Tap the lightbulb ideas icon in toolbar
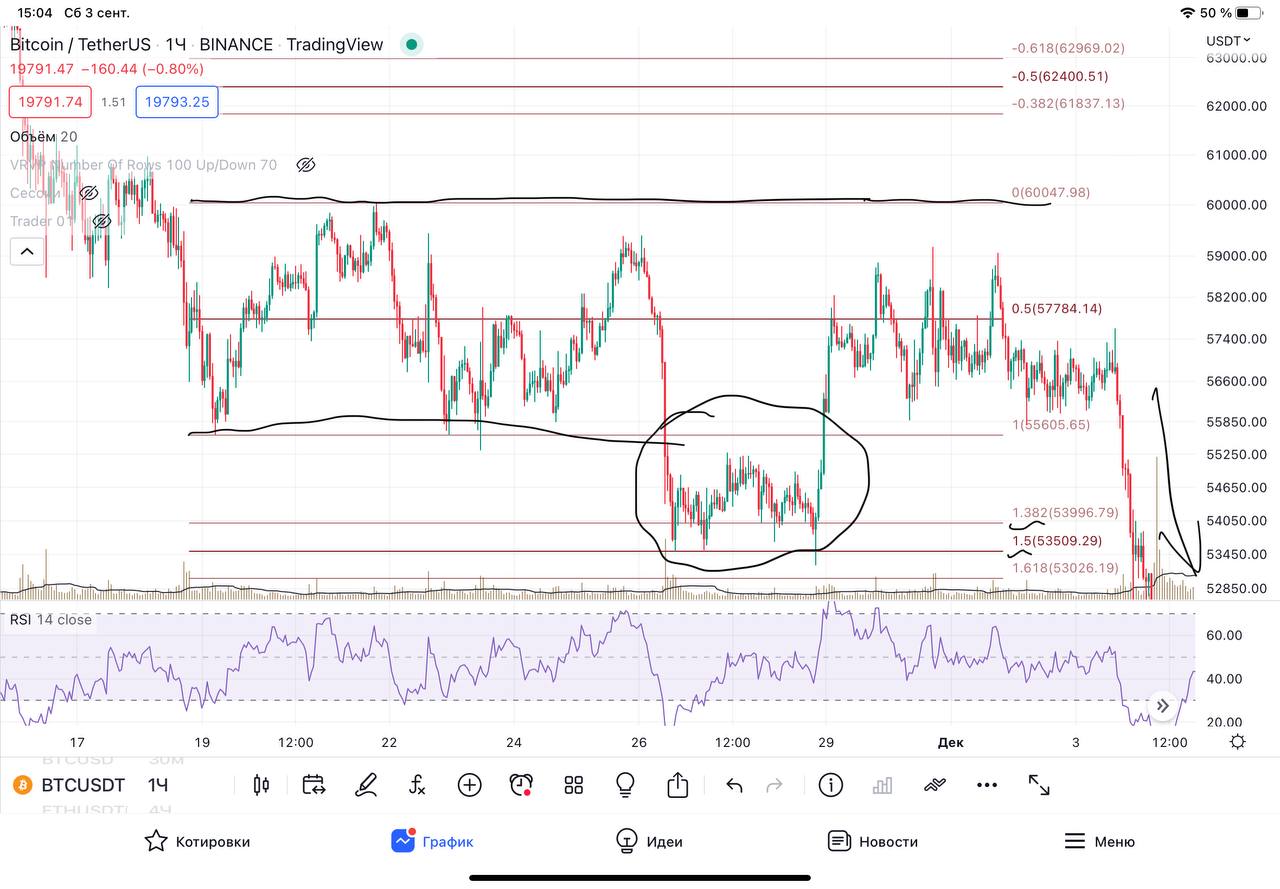This screenshot has height=889, width=1280. coord(626,785)
